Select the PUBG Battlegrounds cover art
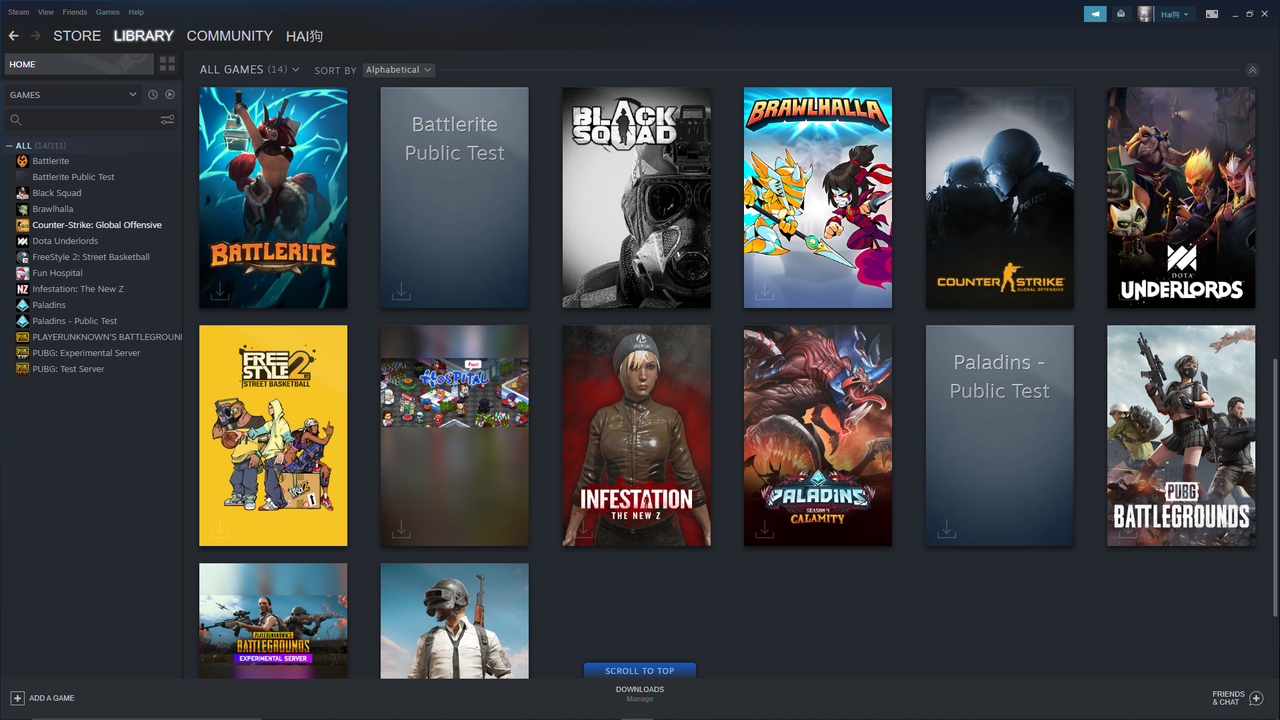 pyautogui.click(x=1181, y=436)
